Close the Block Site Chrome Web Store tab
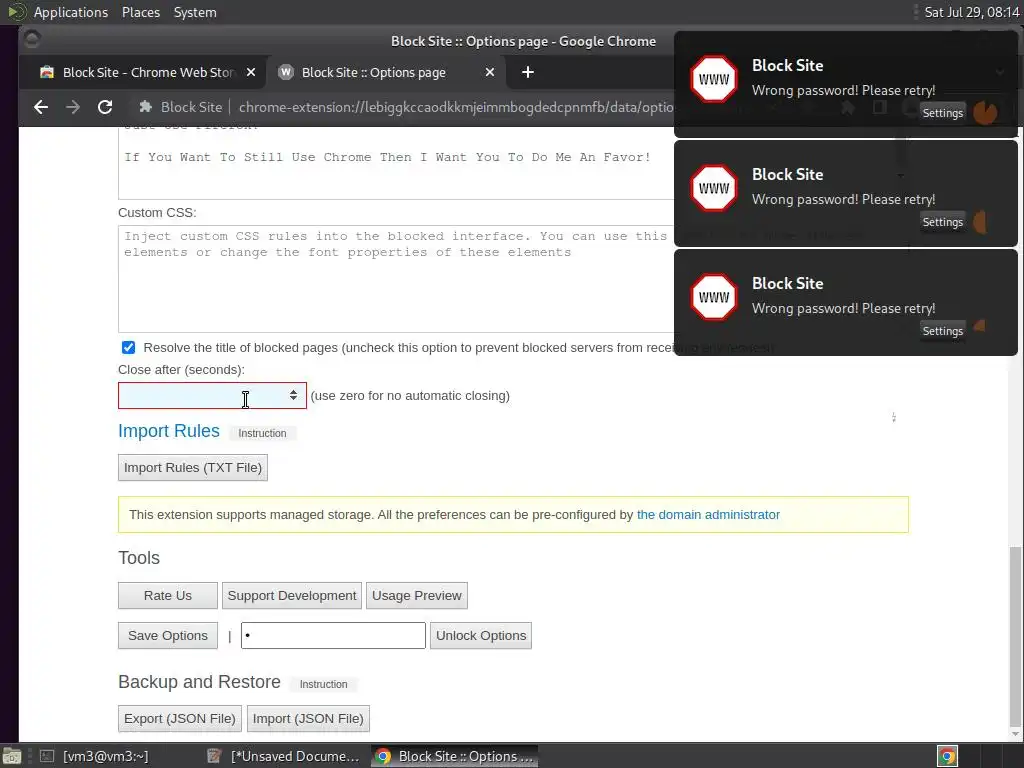This screenshot has width=1024, height=768. pos(251,72)
